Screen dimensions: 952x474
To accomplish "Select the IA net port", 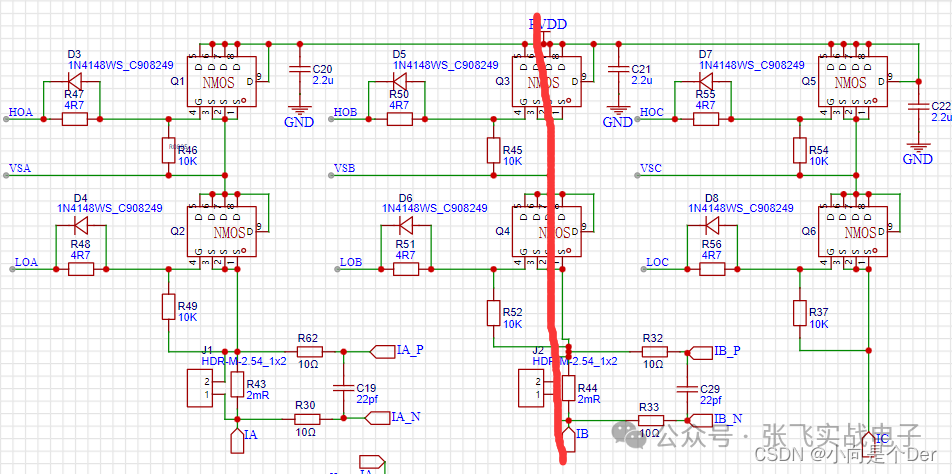I will 237,440.
